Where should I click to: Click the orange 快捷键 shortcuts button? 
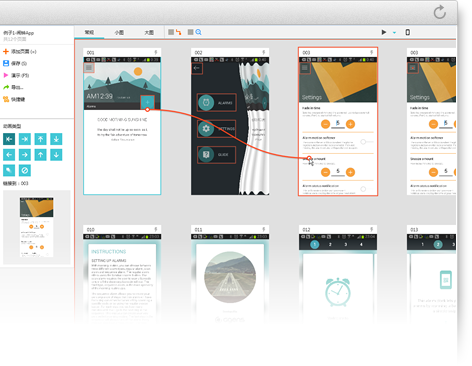point(14,99)
